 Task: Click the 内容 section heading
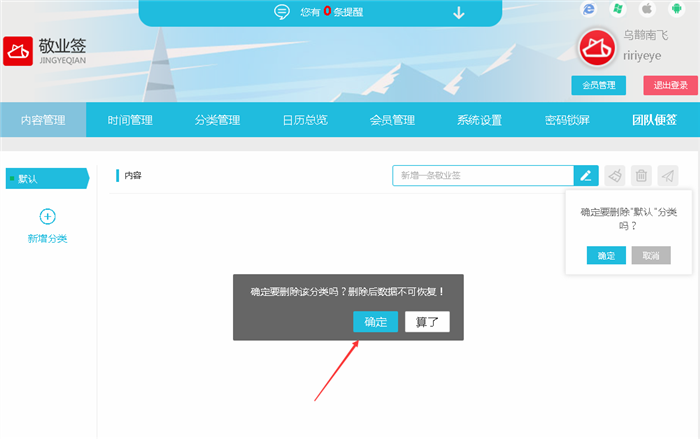click(133, 176)
